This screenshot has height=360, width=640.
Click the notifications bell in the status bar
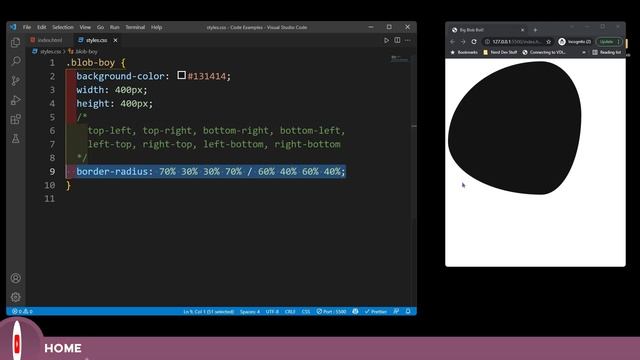point(408,311)
